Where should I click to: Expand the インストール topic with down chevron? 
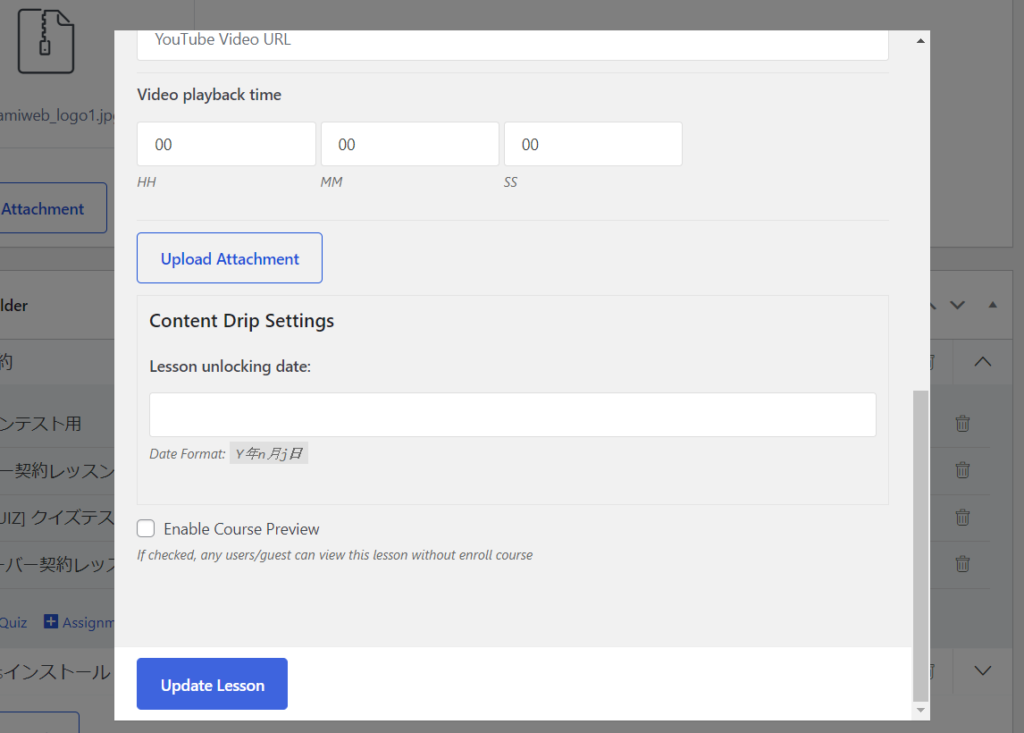[x=982, y=671]
